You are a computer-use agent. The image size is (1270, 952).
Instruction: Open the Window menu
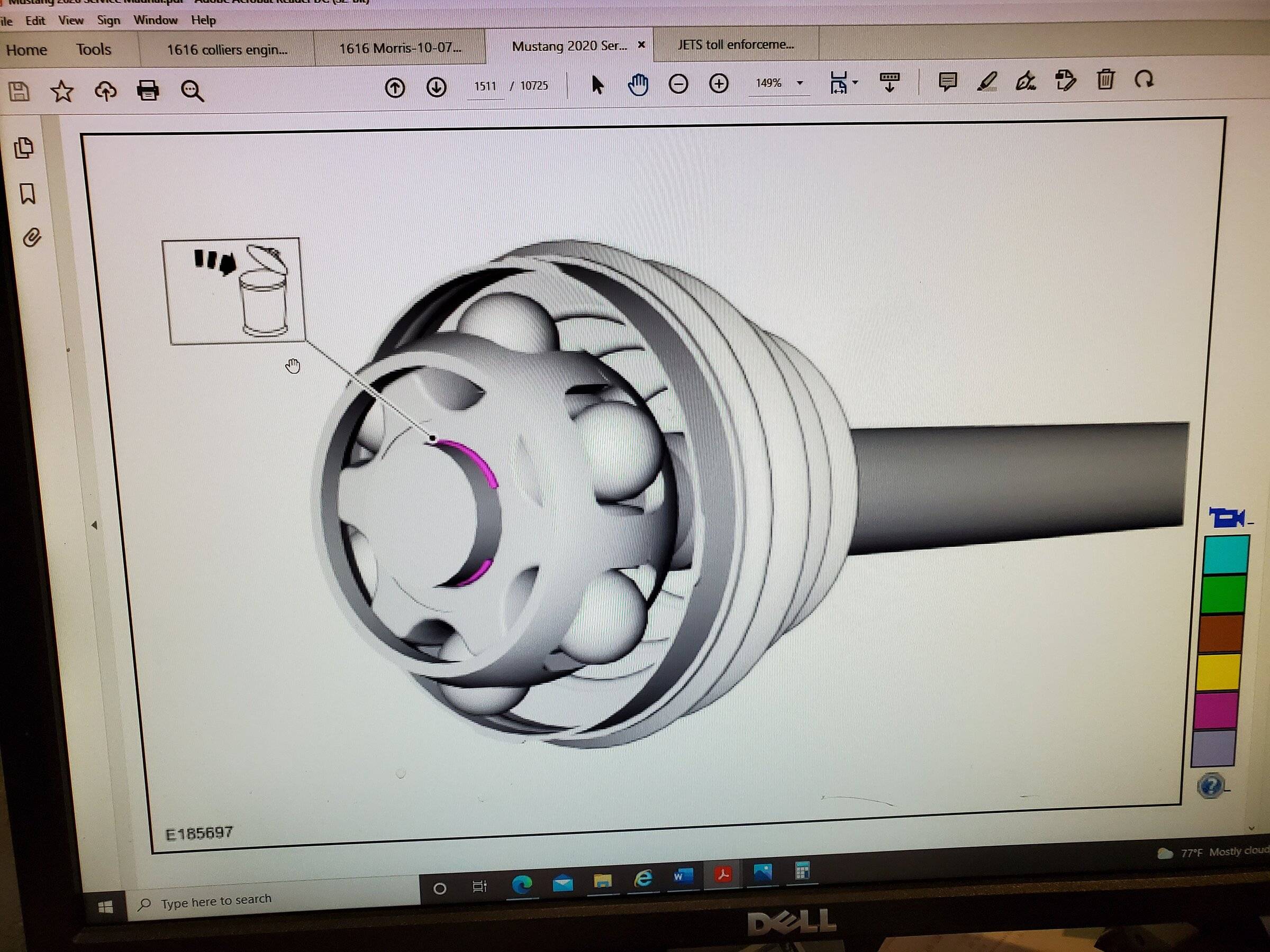pyautogui.click(x=156, y=20)
